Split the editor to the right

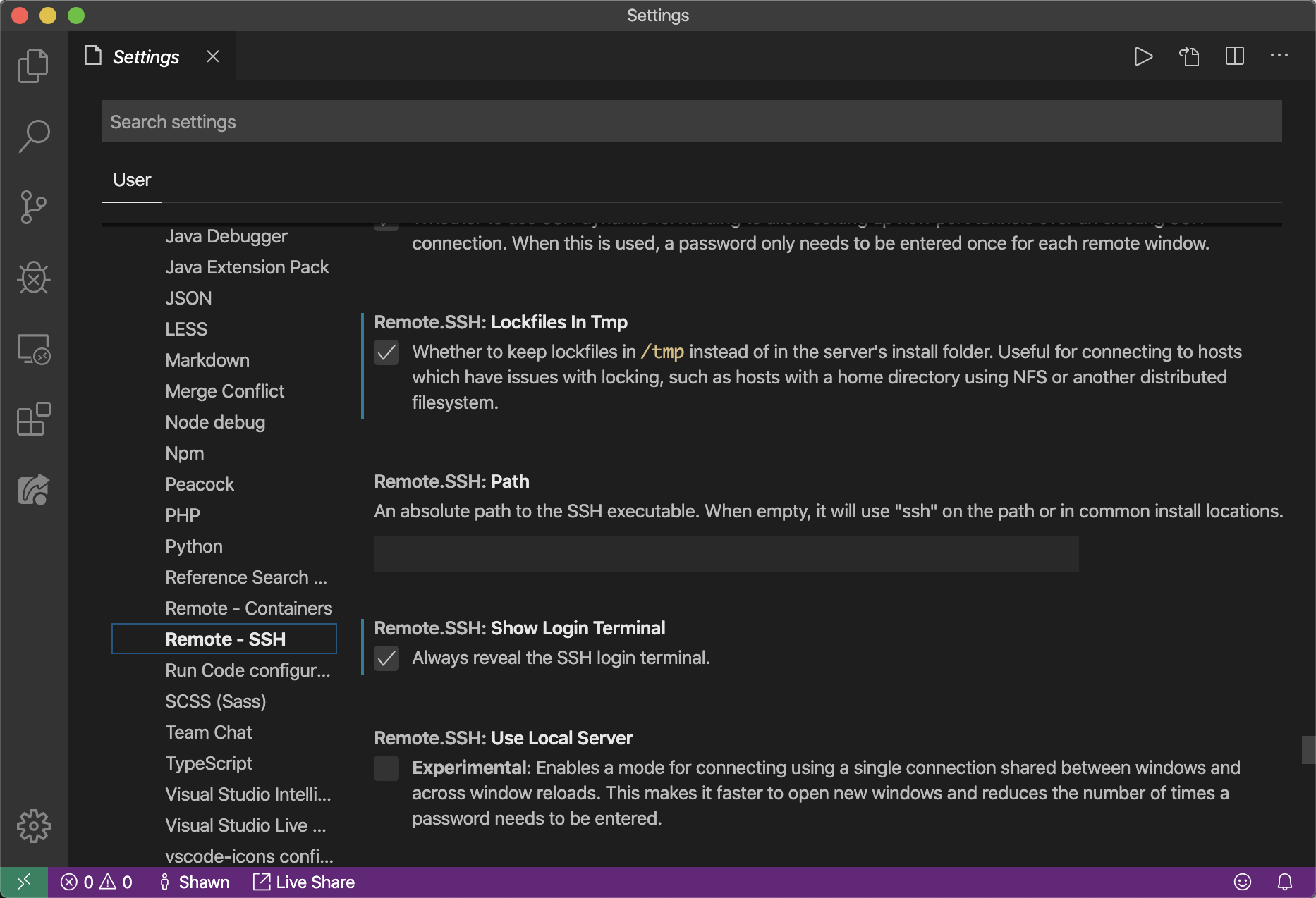1234,56
